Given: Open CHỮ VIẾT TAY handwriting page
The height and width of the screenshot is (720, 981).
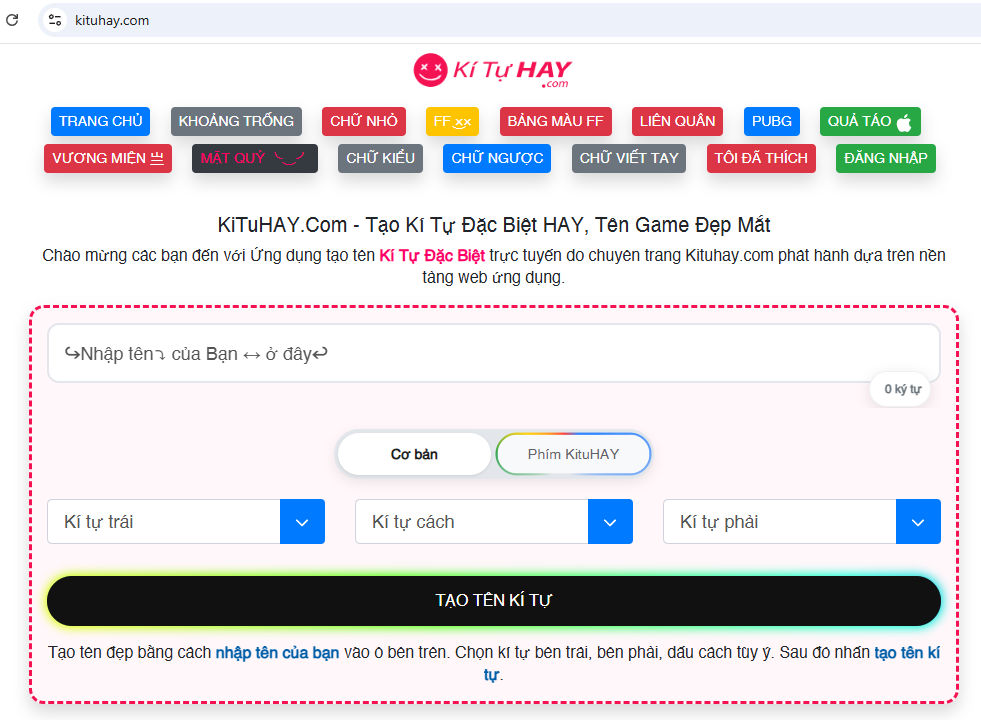Looking at the screenshot, I should [629, 158].
